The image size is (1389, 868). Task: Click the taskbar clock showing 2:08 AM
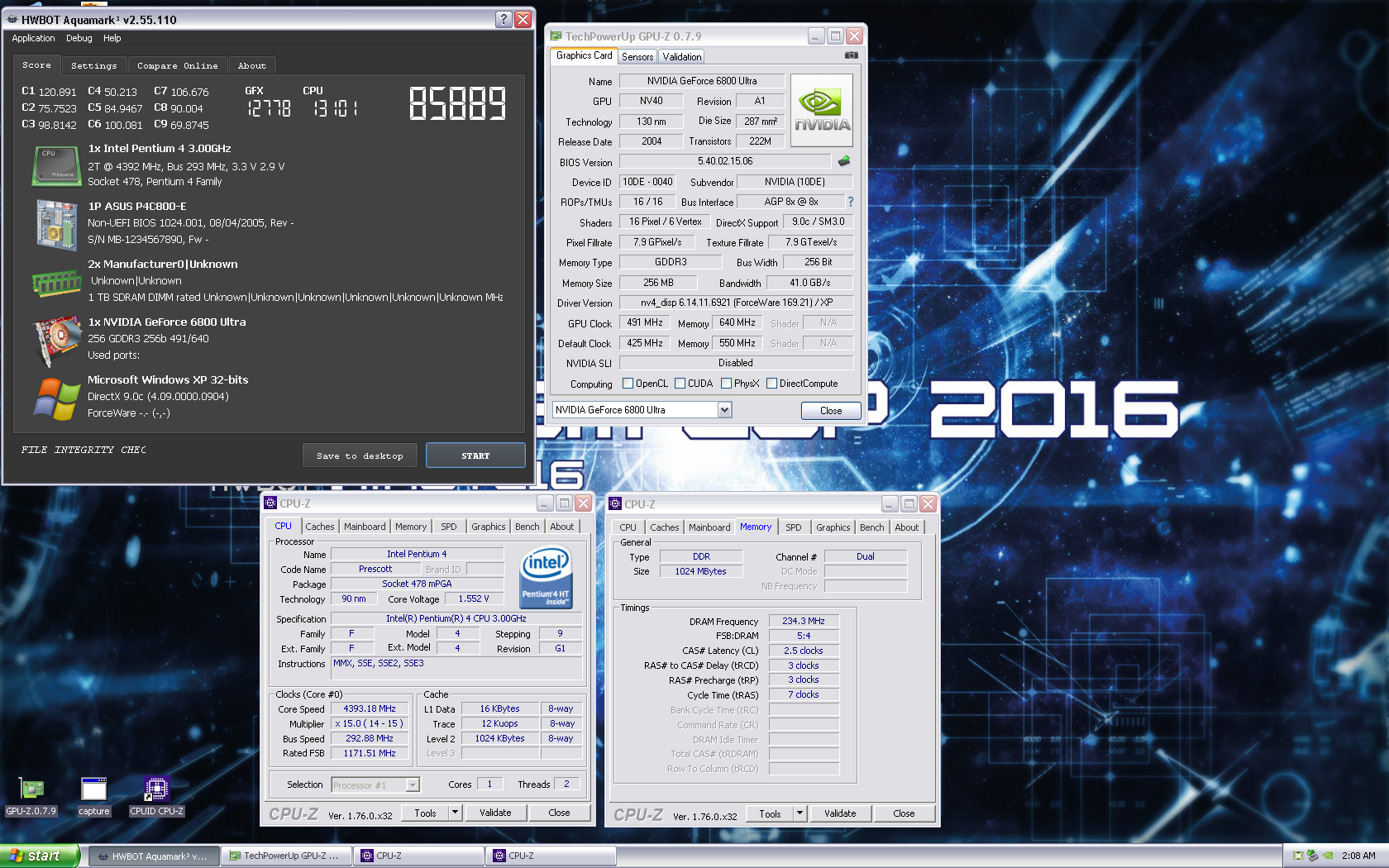[x=1358, y=856]
